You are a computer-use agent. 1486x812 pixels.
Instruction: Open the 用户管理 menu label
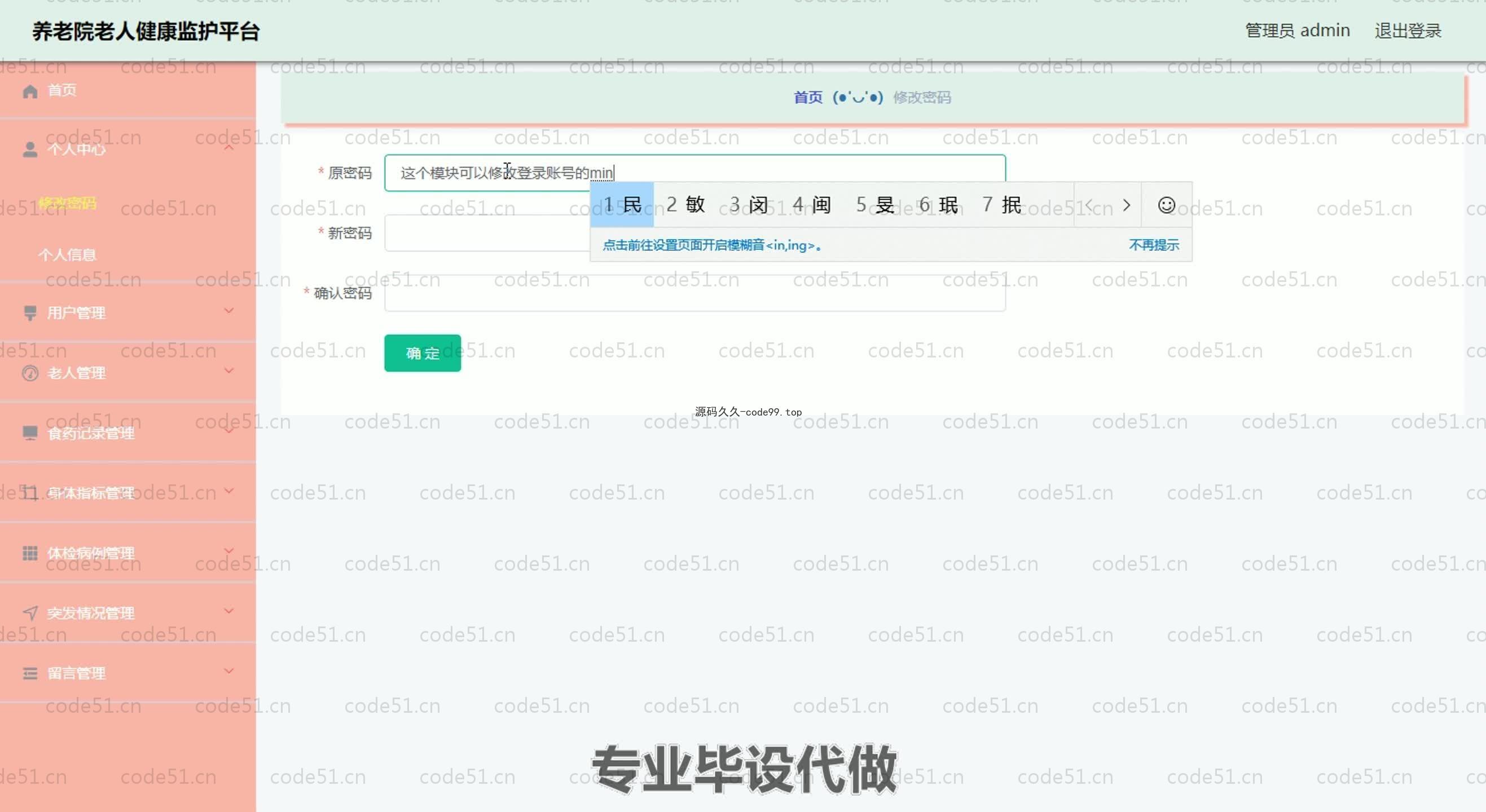pyautogui.click(x=76, y=313)
